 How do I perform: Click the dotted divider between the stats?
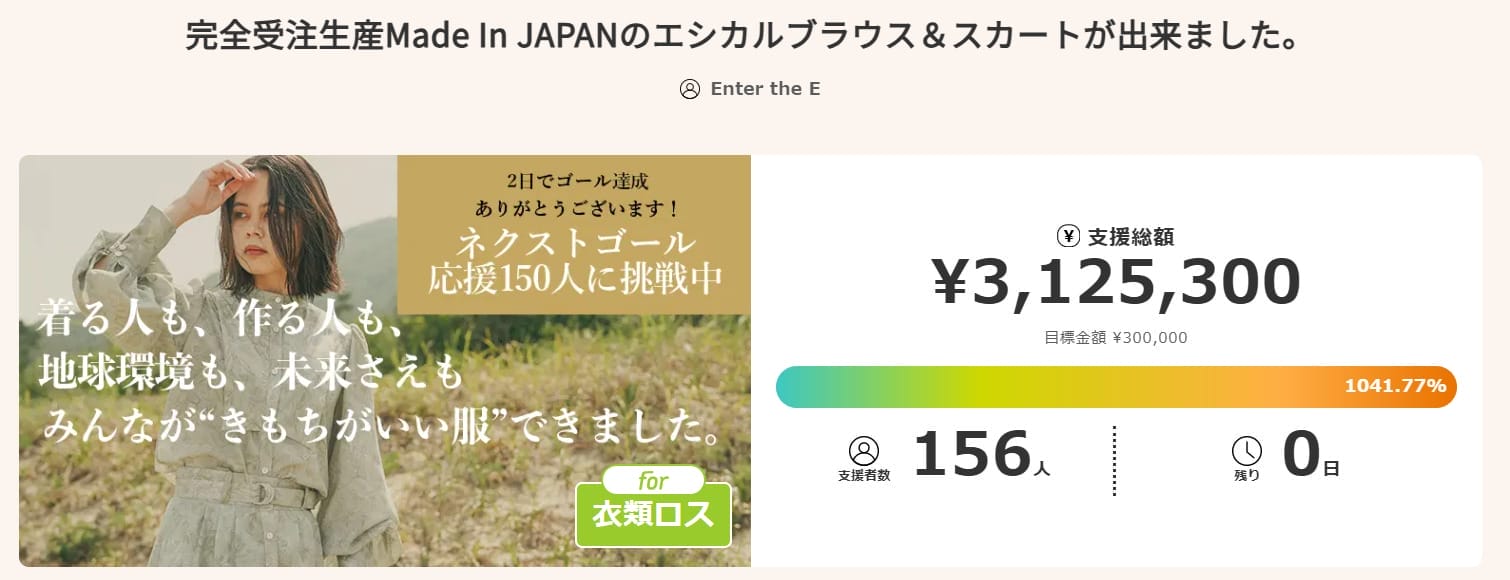[x=1114, y=460]
